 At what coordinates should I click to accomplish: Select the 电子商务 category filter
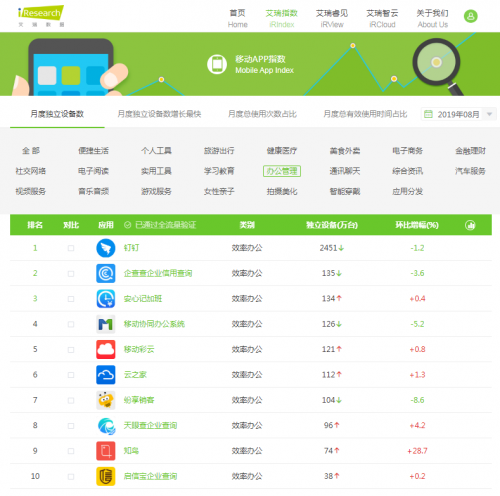[x=407, y=151]
